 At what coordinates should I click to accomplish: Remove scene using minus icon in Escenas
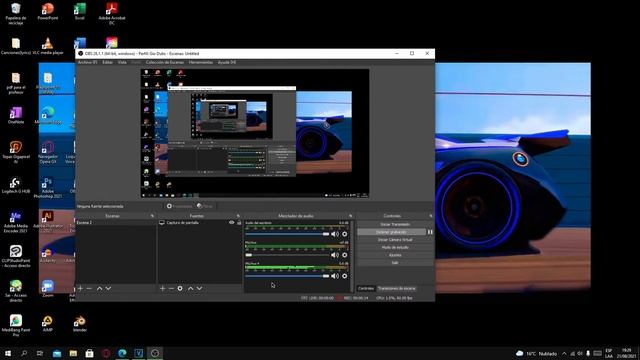click(x=89, y=288)
